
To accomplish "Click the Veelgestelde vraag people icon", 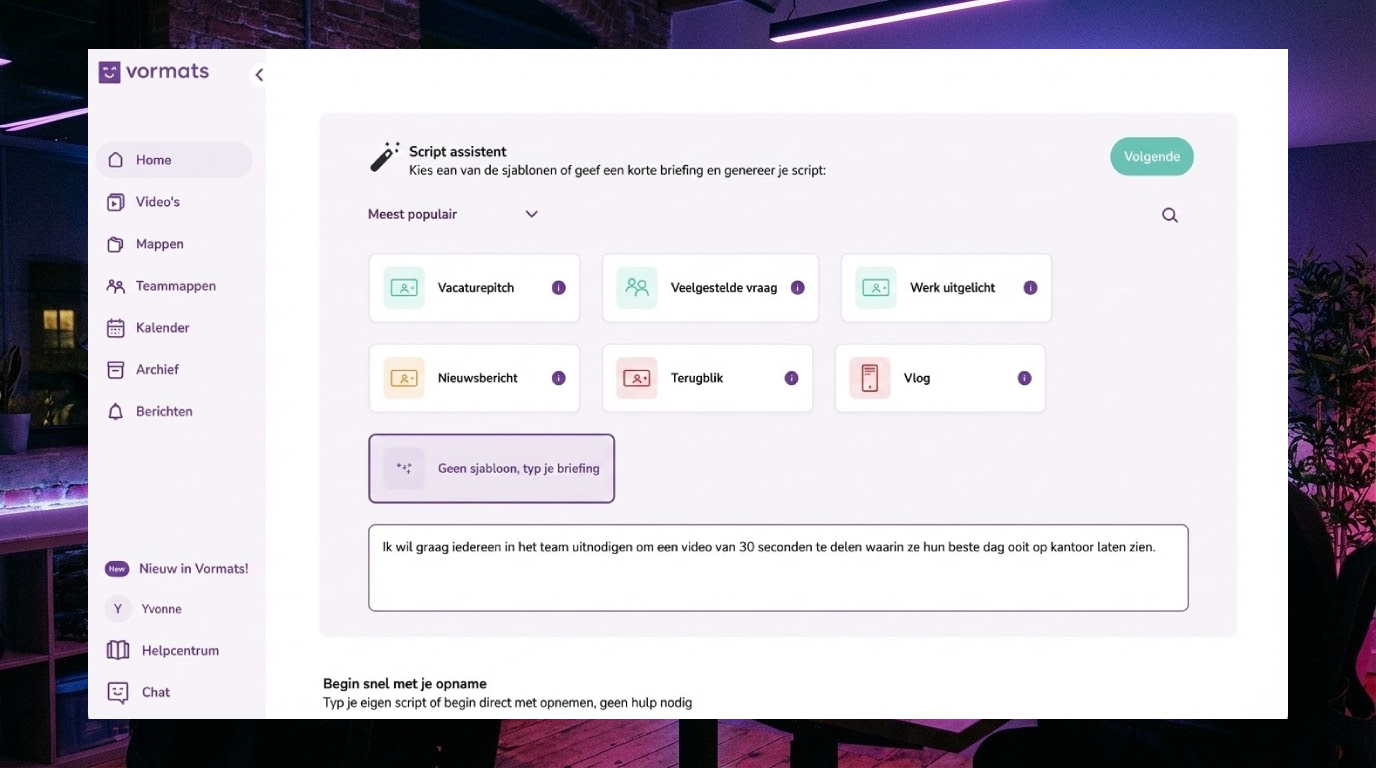I will [x=637, y=287].
